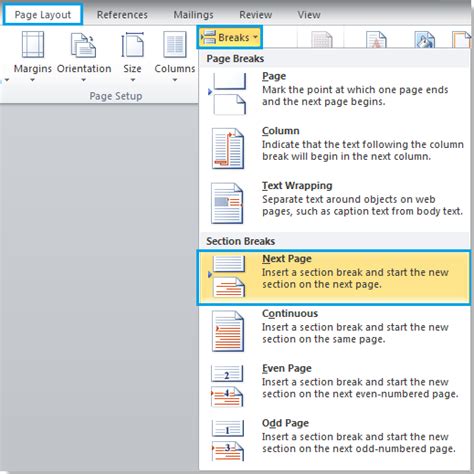
Task: Open the Mailings tab
Action: [193, 15]
